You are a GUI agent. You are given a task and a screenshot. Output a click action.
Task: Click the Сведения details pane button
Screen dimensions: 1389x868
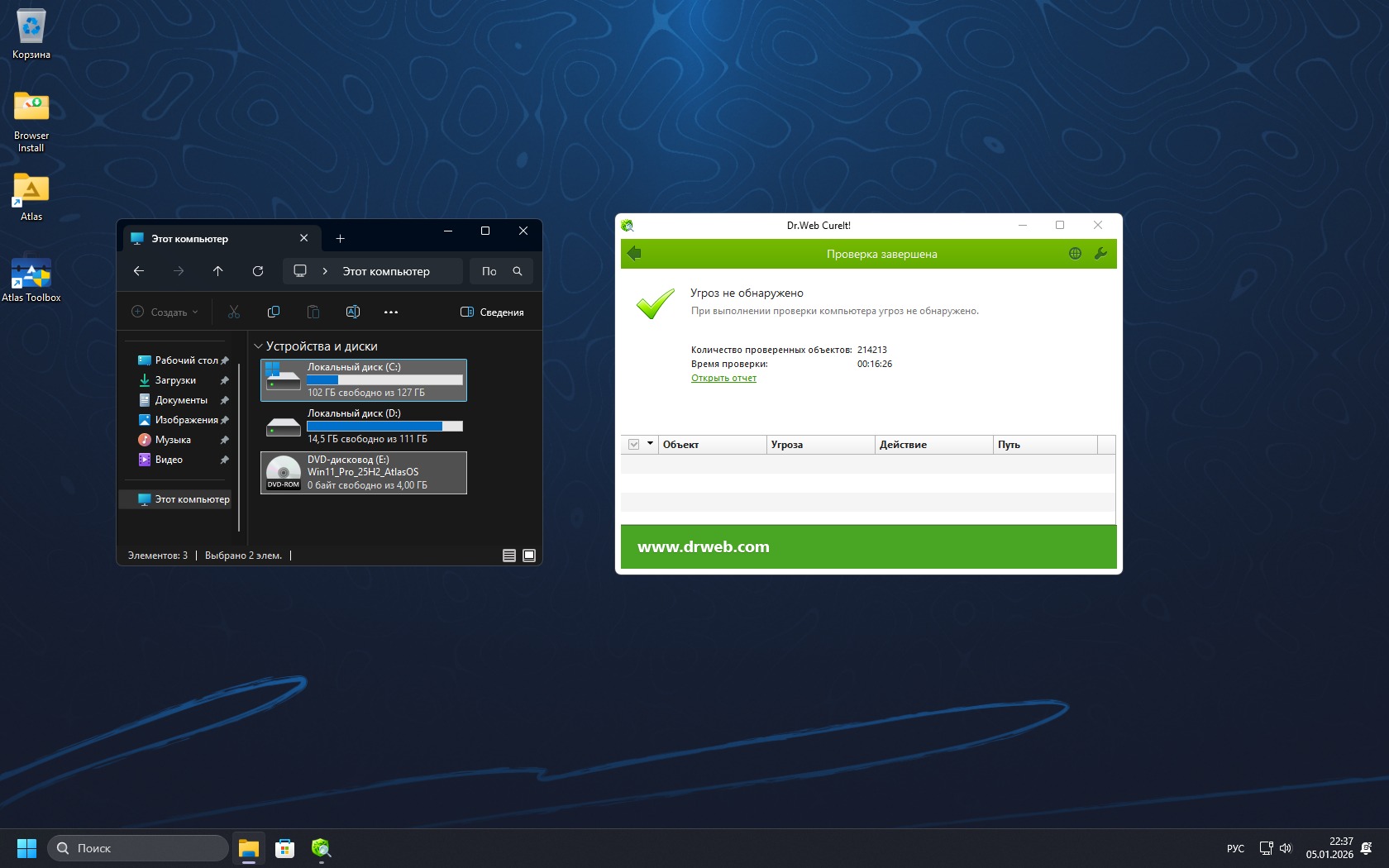pyautogui.click(x=492, y=312)
